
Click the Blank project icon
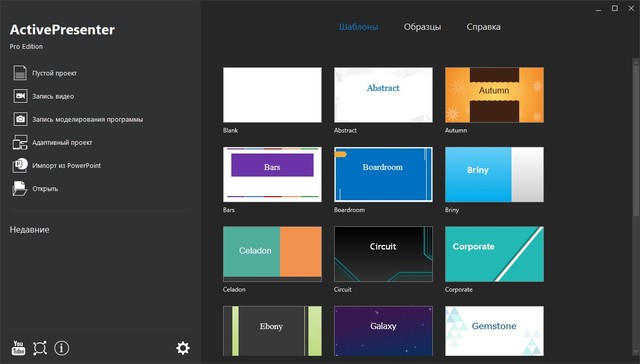pyautogui.click(x=20, y=73)
